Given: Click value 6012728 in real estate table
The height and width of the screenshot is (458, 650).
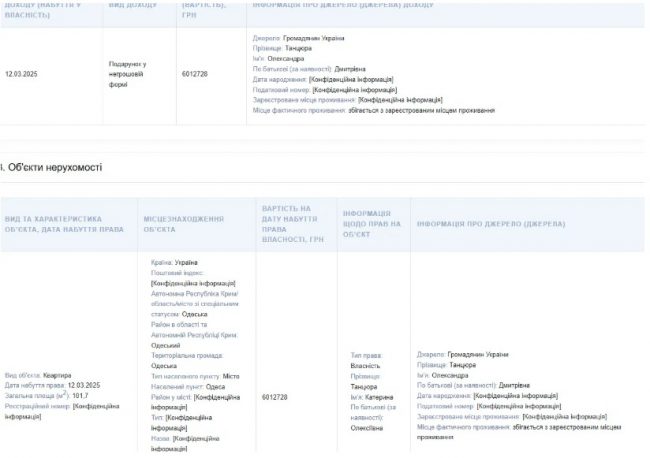Looking at the screenshot, I should [x=275, y=397].
